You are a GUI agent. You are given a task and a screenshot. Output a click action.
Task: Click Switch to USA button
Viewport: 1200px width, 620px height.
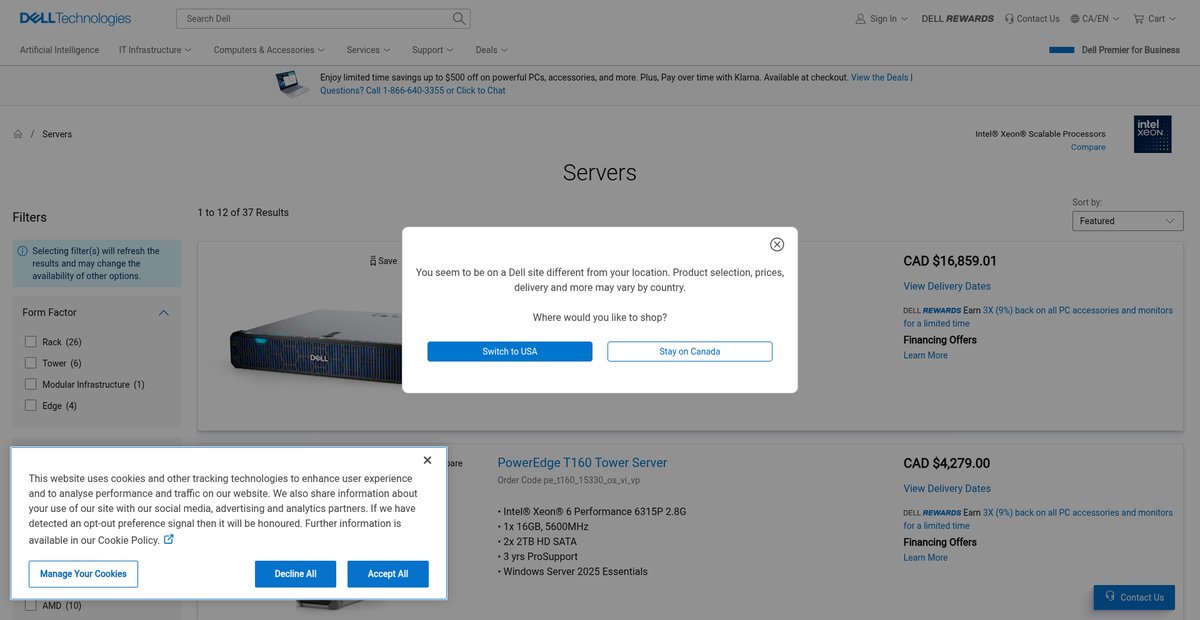[510, 352]
